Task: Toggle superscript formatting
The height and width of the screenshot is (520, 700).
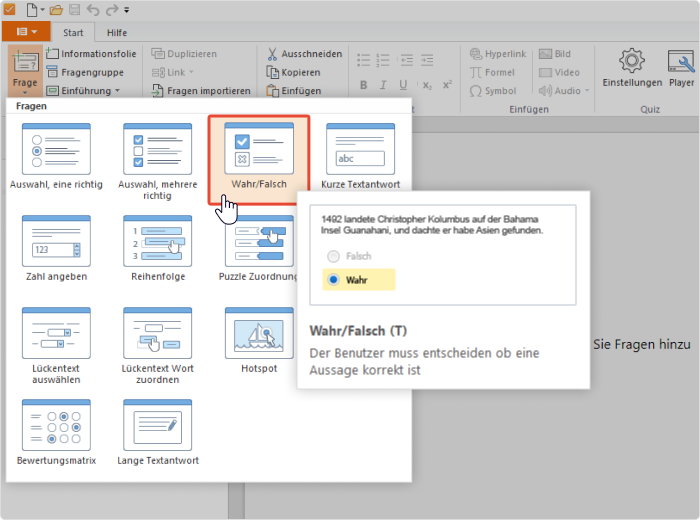Action: [x=447, y=85]
